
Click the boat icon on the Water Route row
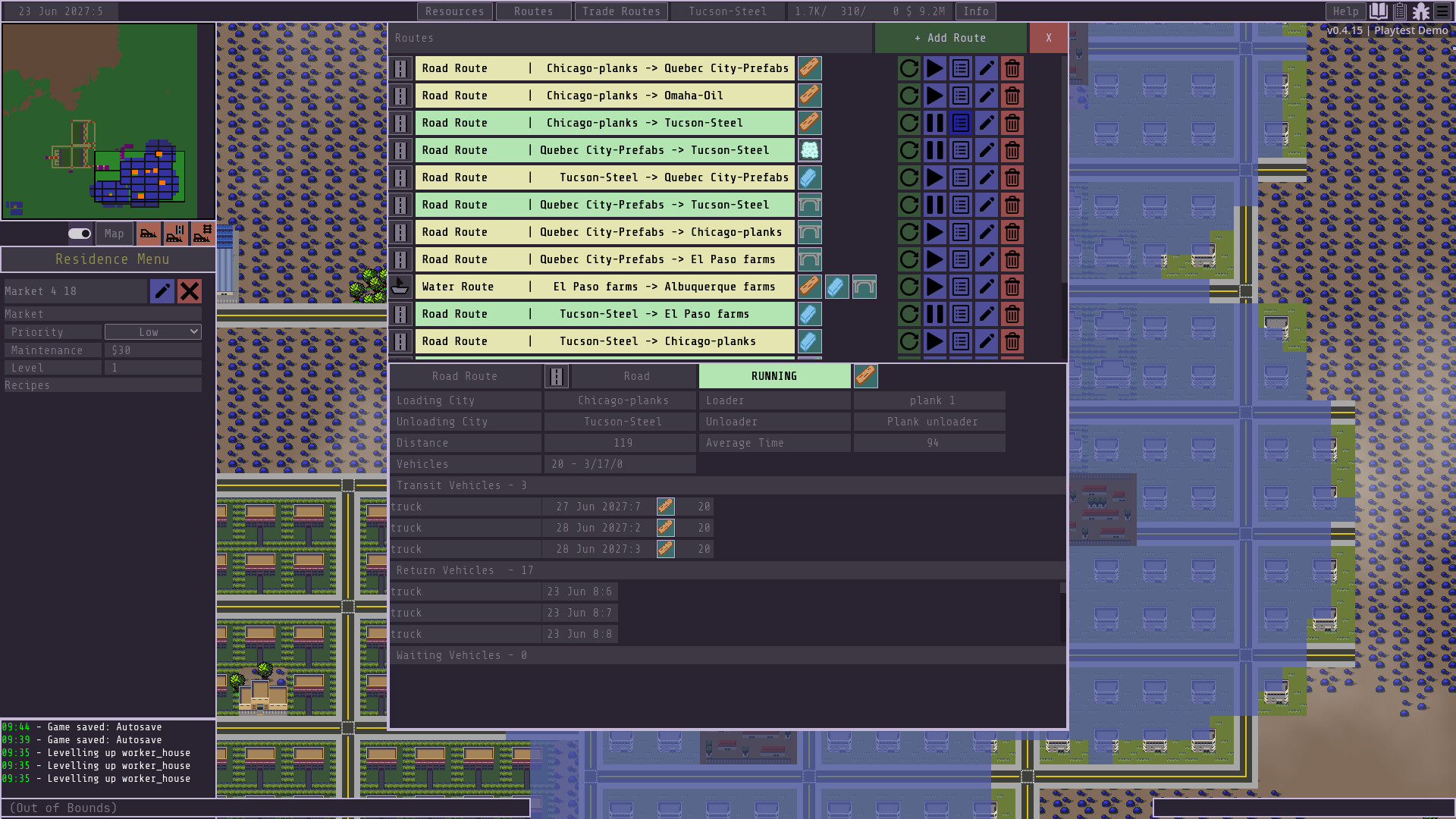coord(401,287)
